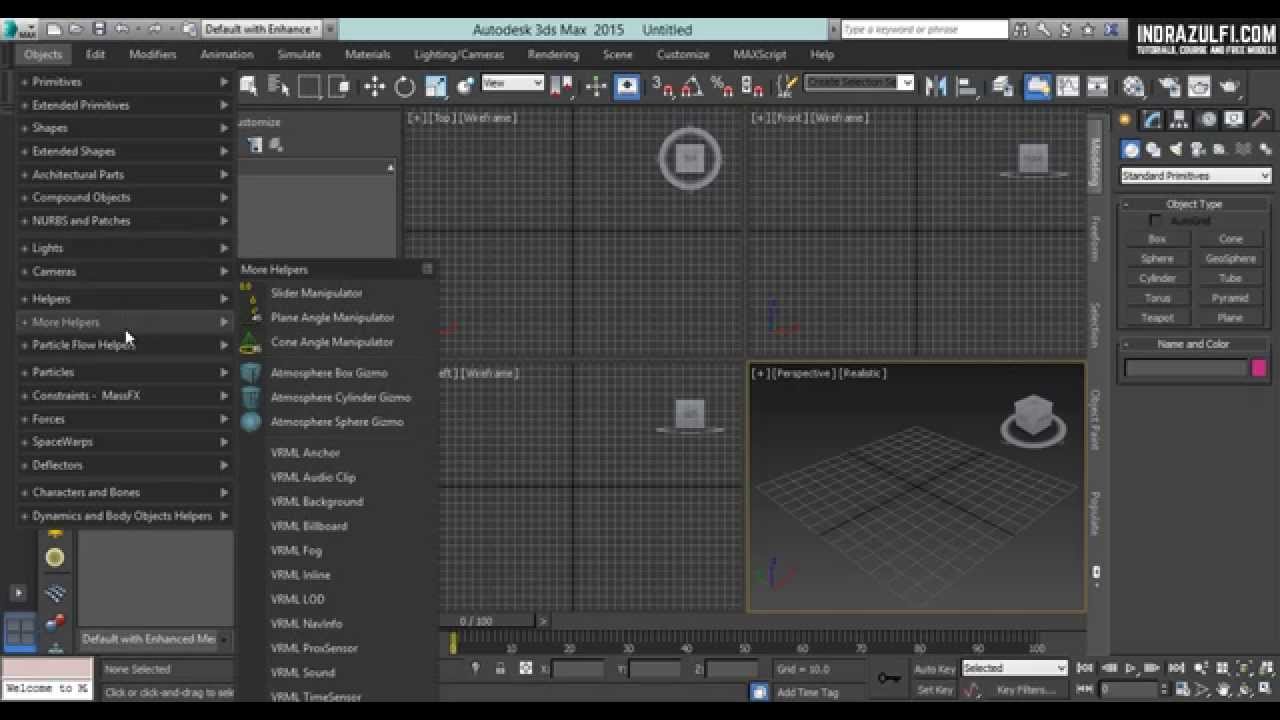Choose the Rectangular Selection Region icon
The height and width of the screenshot is (720, 1280).
coord(309,87)
